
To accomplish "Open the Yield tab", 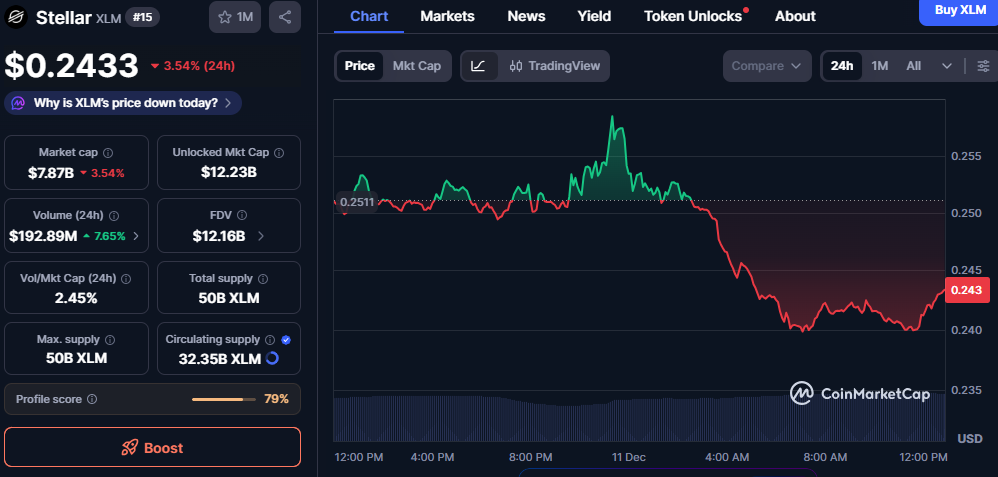I will 594,17.
